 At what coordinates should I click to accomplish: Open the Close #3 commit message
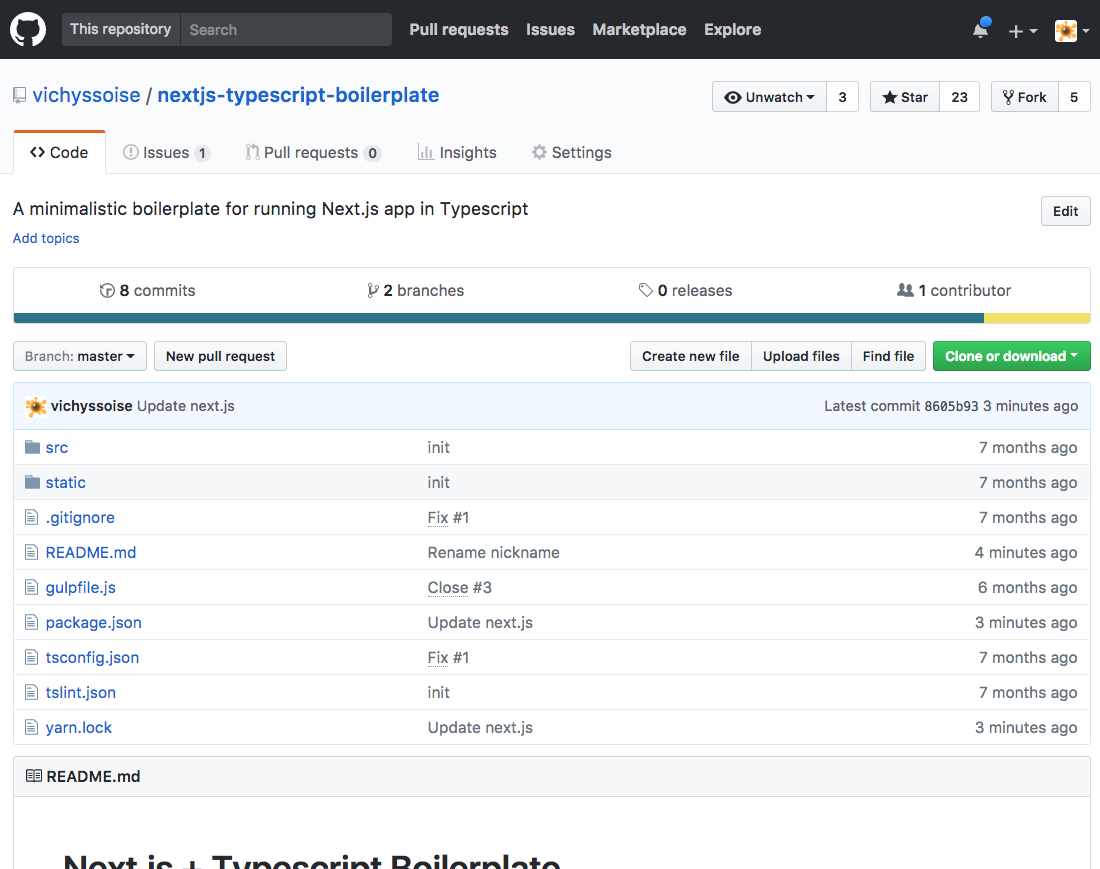460,588
